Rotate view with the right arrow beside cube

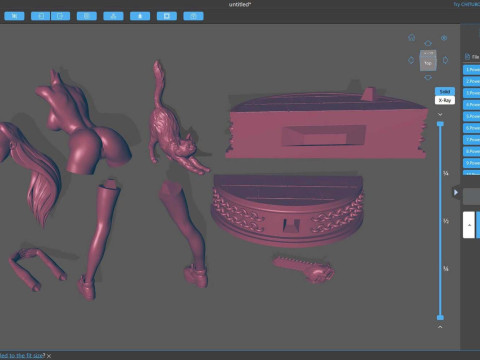445,60
